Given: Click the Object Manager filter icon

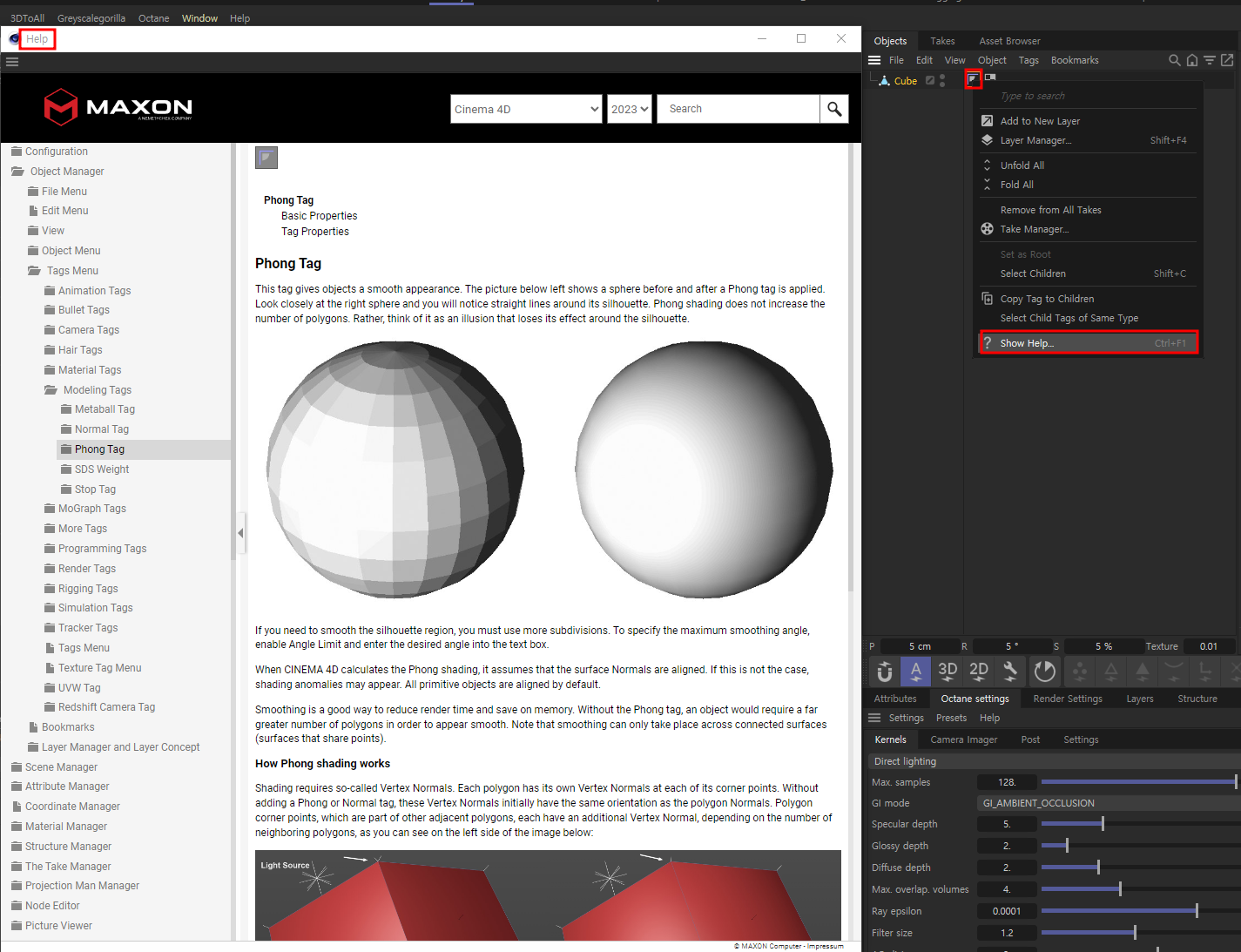Looking at the screenshot, I should [1210, 60].
